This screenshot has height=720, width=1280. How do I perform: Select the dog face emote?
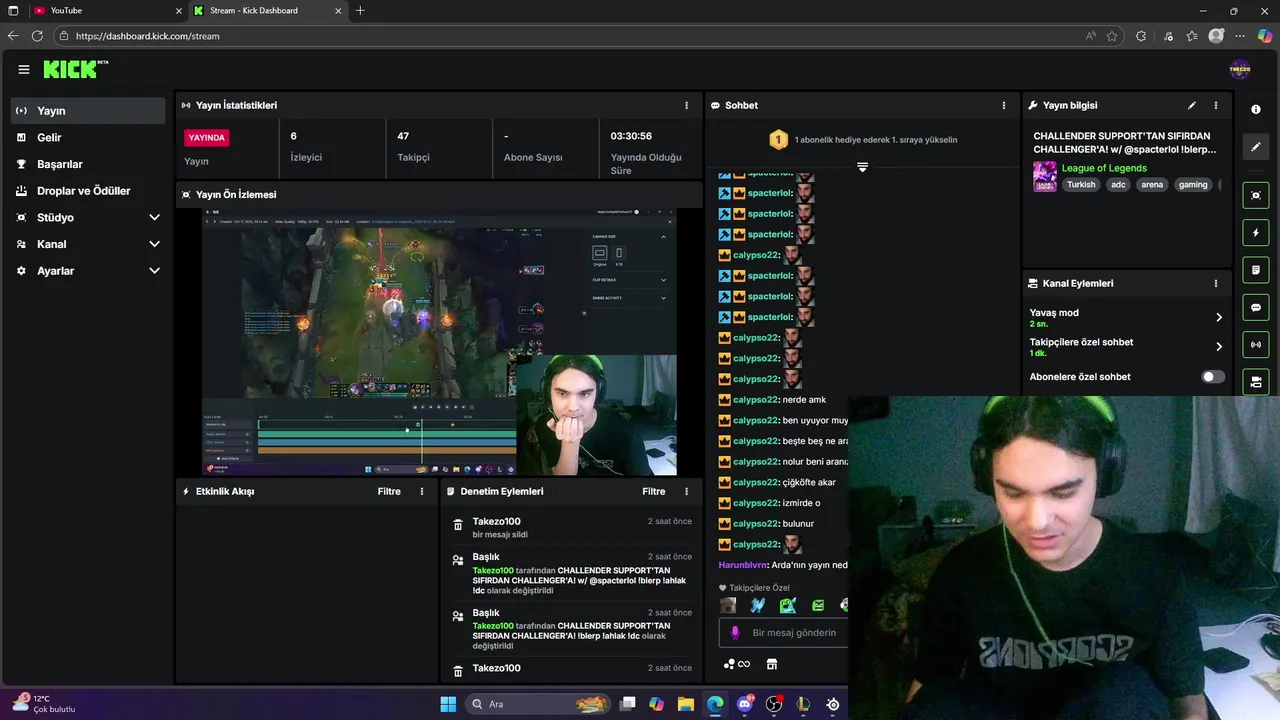[x=728, y=605]
